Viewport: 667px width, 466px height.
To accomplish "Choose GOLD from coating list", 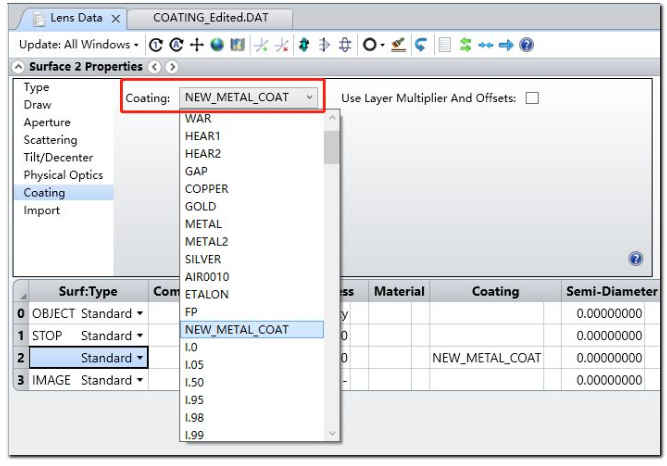I will pyautogui.click(x=252, y=206).
